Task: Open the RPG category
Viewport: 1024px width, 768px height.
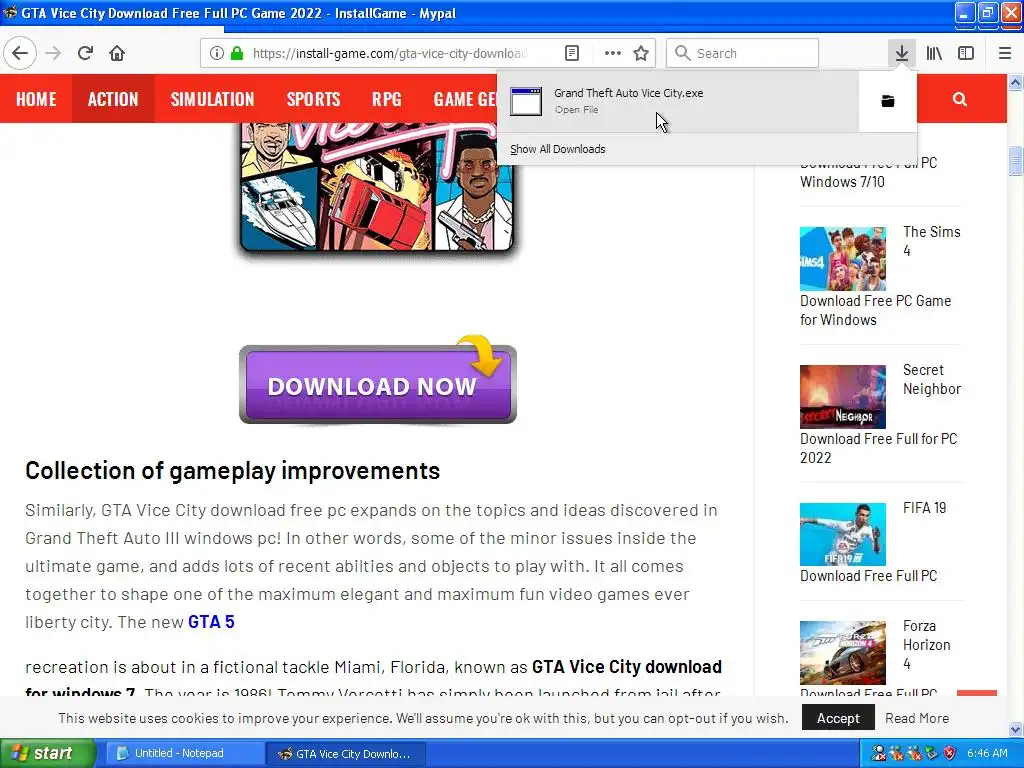Action: (387, 99)
